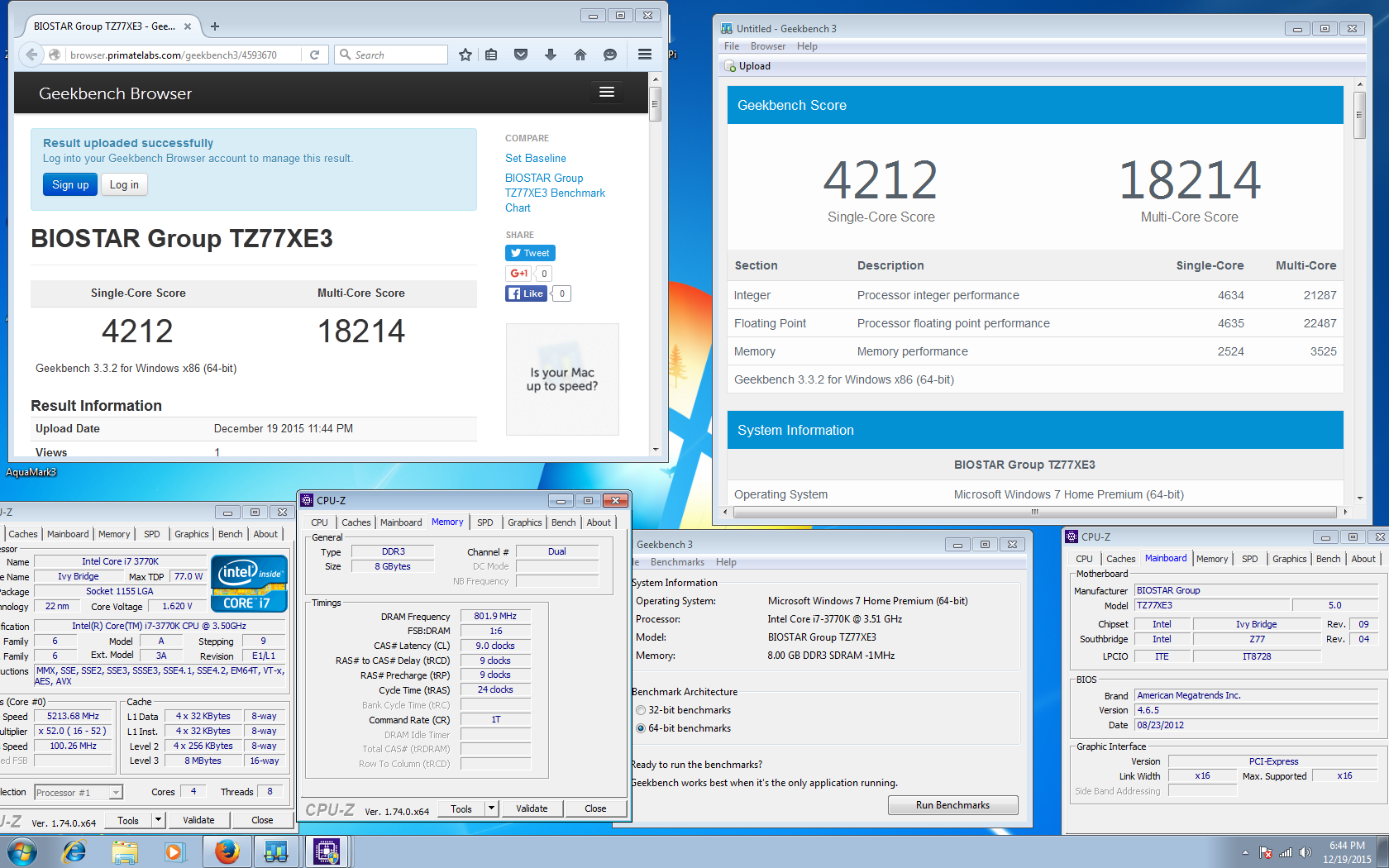The height and width of the screenshot is (868, 1389).
Task: Switch to Graphics tab in middle CPU-Z window
Action: (x=525, y=522)
